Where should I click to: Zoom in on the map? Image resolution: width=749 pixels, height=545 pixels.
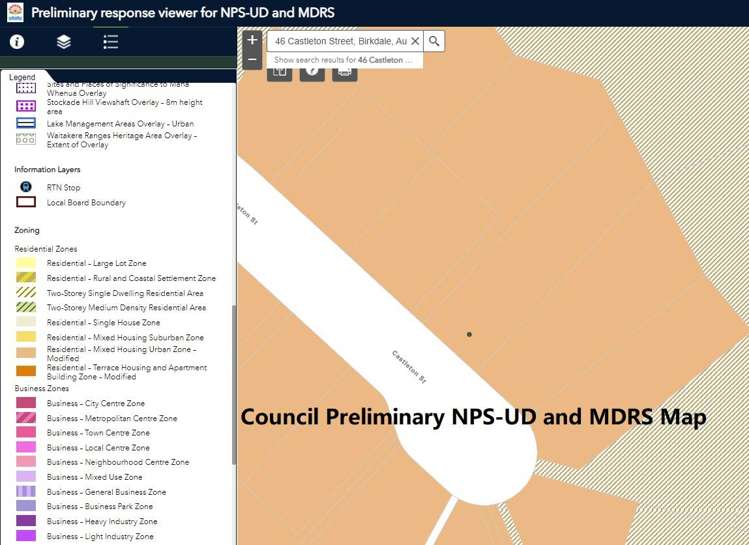pyautogui.click(x=252, y=40)
